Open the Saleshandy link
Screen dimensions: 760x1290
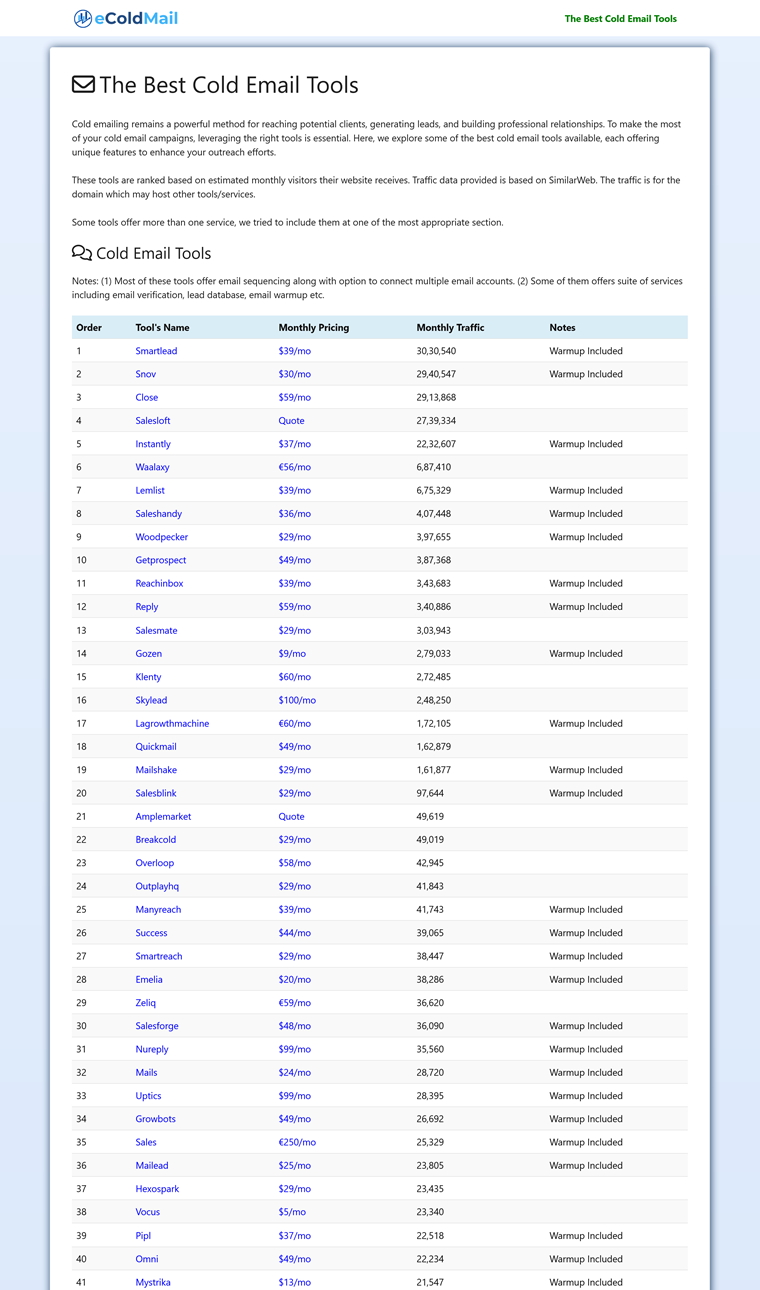159,514
